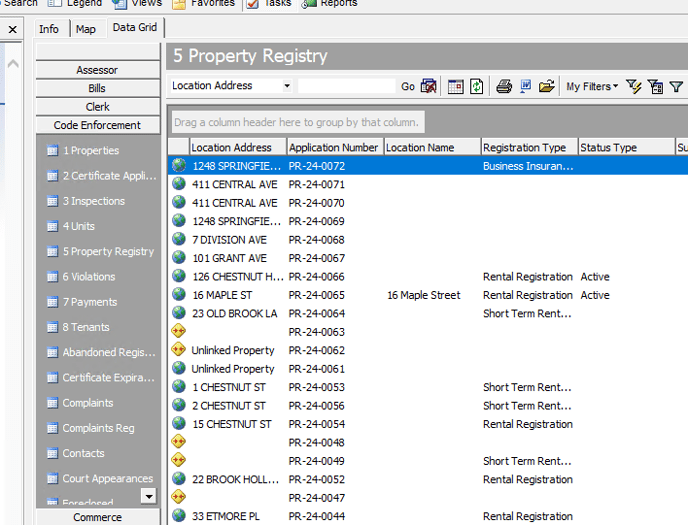Click the Go search button
This screenshot has width=688, height=525.
point(408,86)
